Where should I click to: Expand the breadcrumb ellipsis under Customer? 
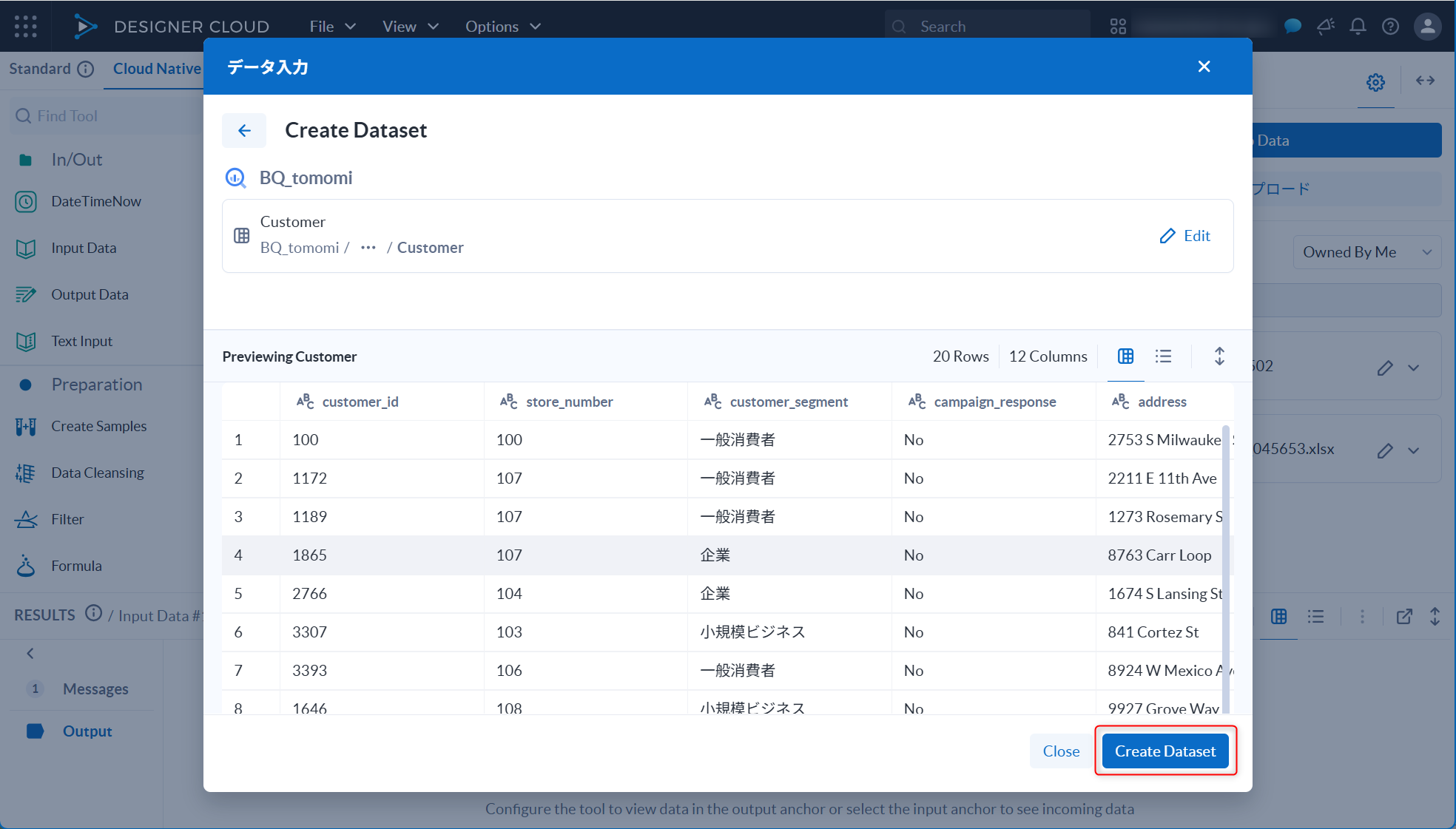[368, 247]
